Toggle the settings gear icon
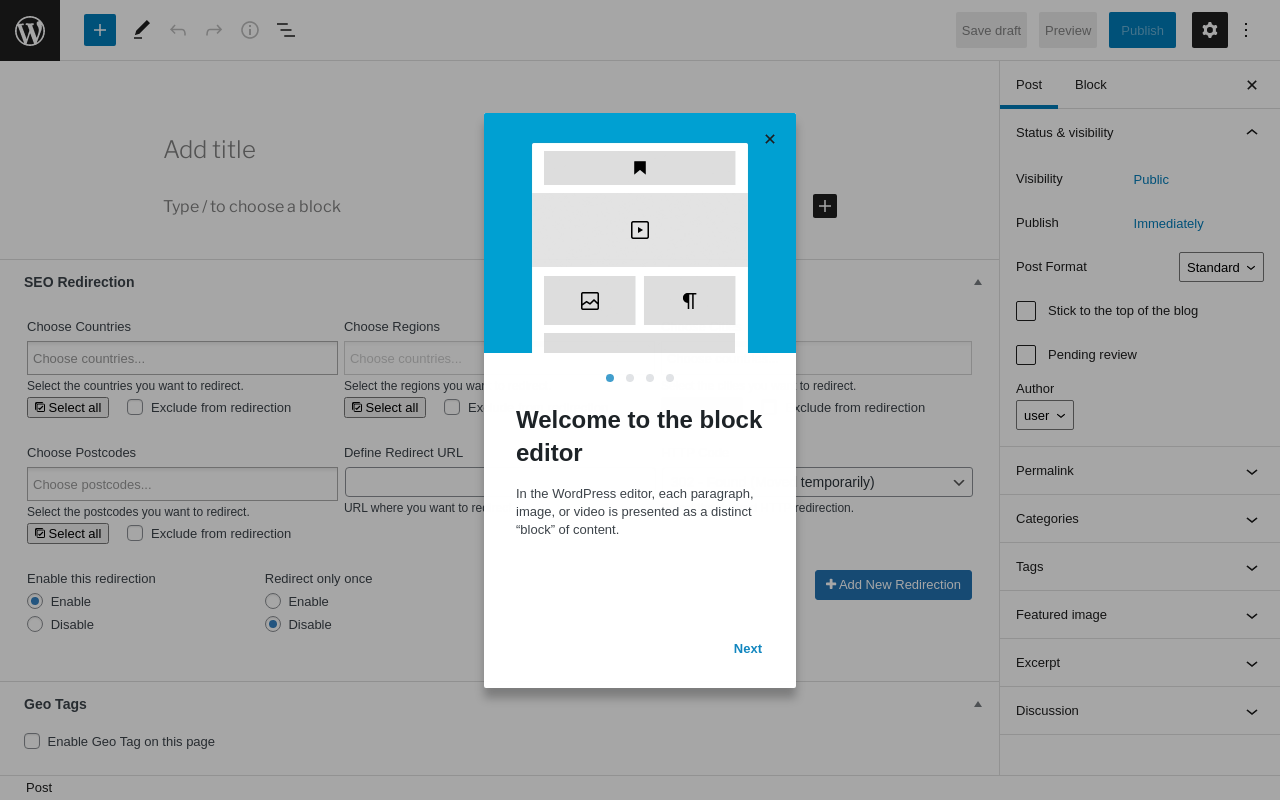This screenshot has height=800, width=1280. point(1210,30)
